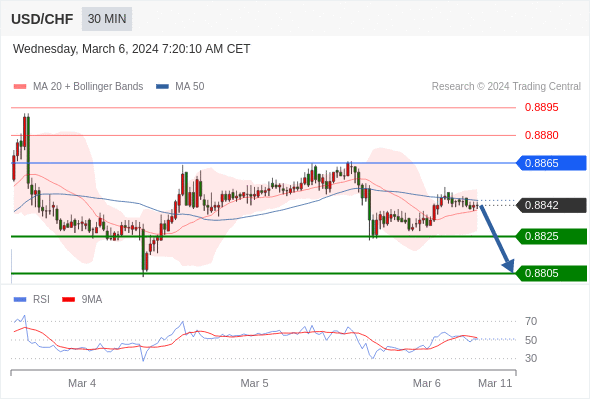590x400 pixels.
Task: Click the Mar 6 date axis label
Action: point(427,383)
